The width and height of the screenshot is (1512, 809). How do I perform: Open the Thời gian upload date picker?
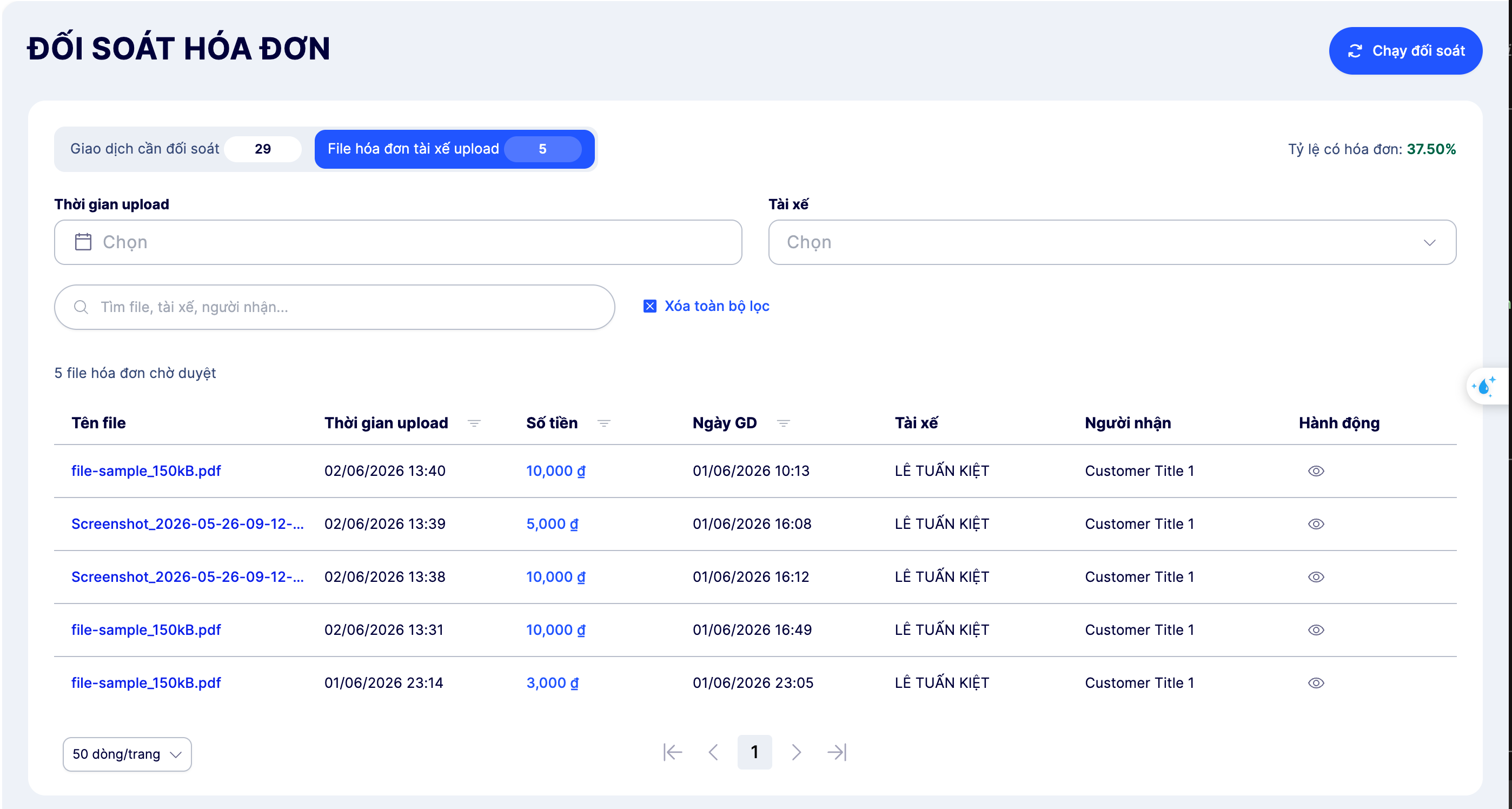pyautogui.click(x=398, y=242)
